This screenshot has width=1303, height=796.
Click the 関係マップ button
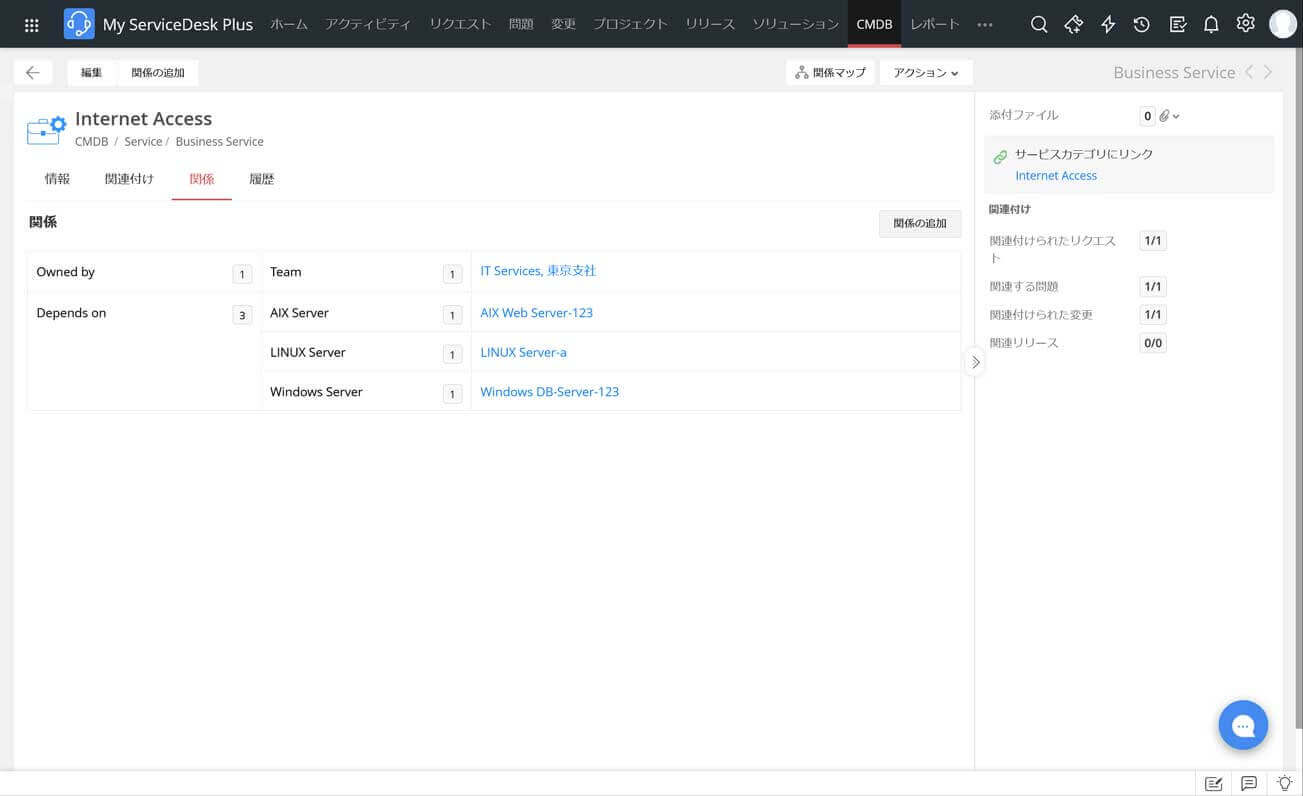pos(830,73)
